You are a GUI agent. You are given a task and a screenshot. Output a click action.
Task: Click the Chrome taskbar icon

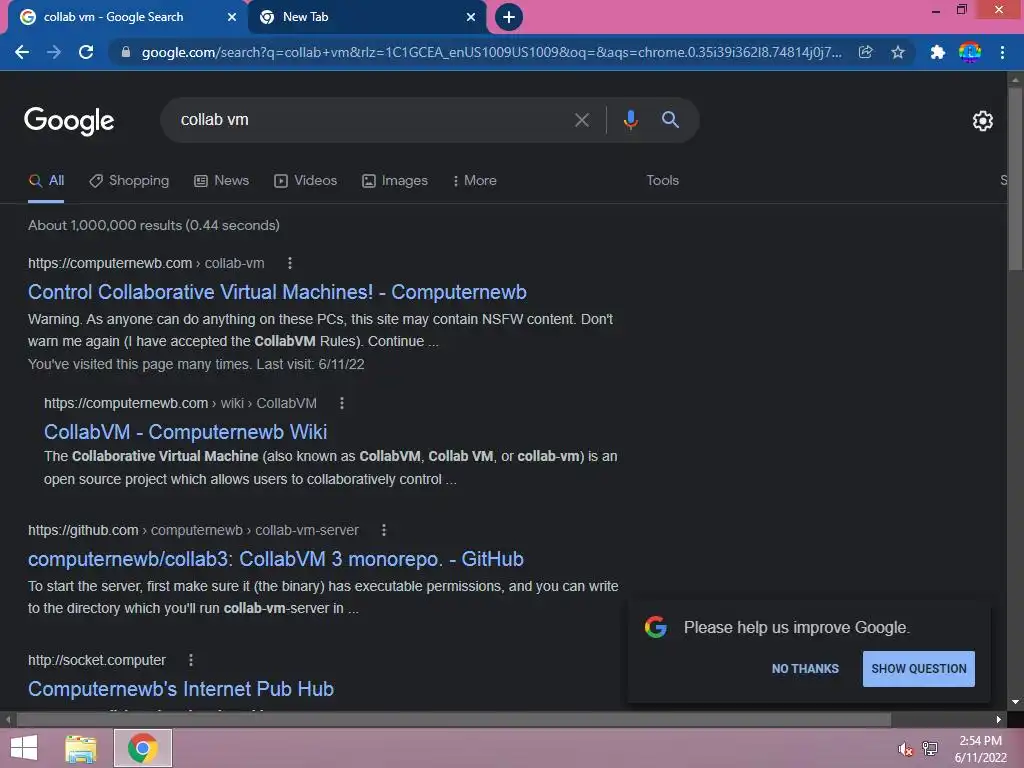[143, 748]
